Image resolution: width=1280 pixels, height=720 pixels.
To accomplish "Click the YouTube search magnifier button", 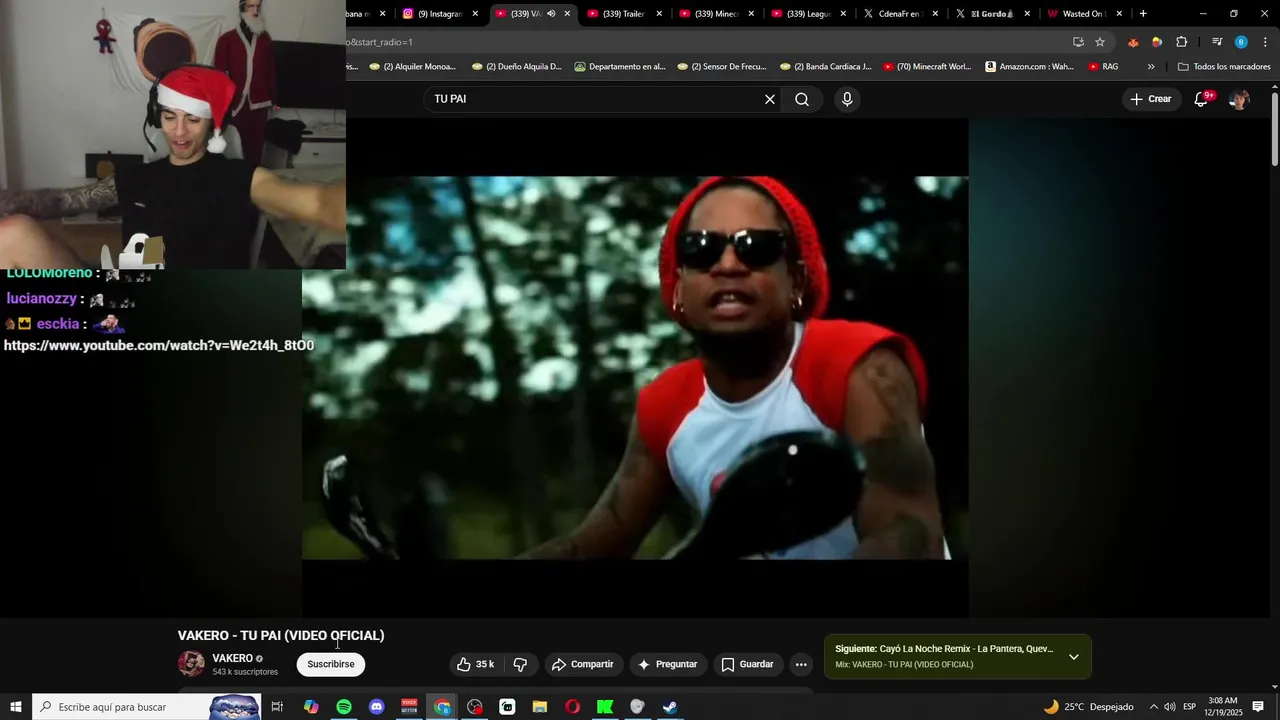I will tap(802, 99).
